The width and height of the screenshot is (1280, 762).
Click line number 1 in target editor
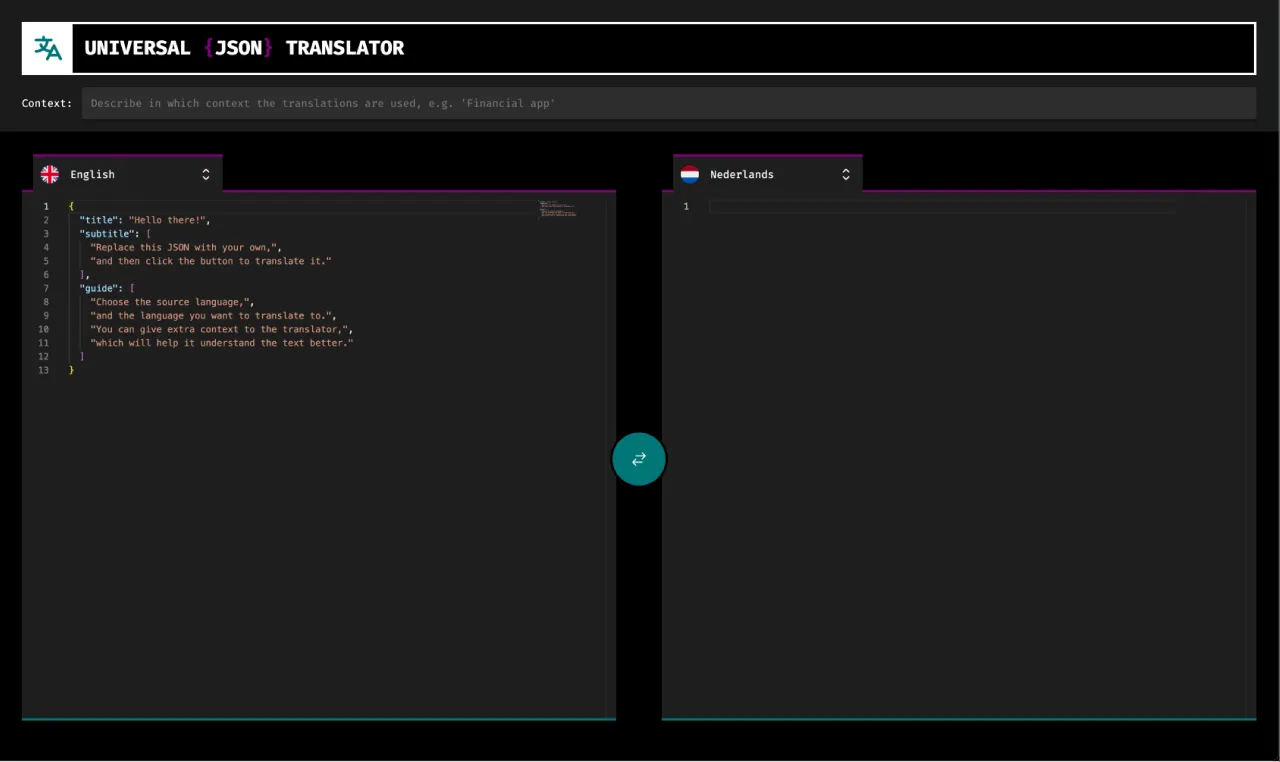coord(686,206)
